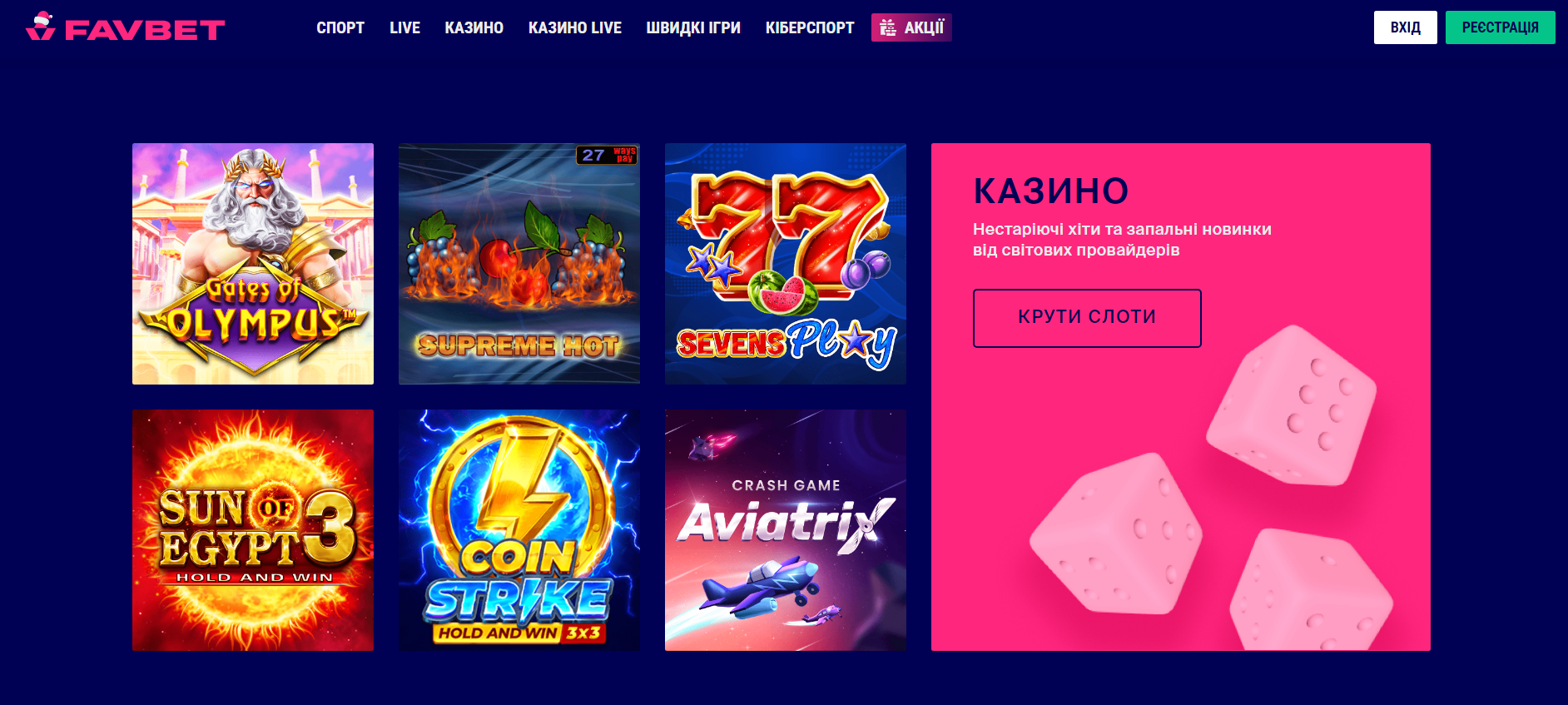This screenshot has width=1568, height=705.
Task: Go to ШВИДКІ ІГРИ section
Action: click(693, 27)
